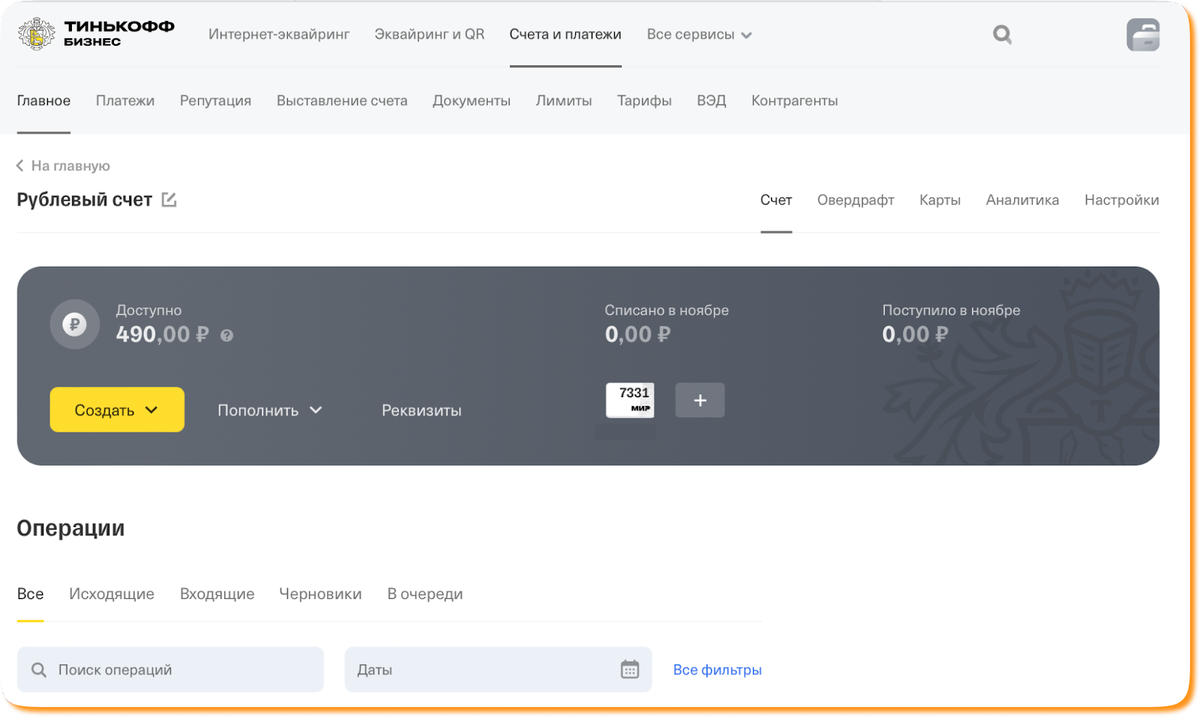The width and height of the screenshot is (1200, 717).
Task: Filter operations by Исходящие
Action: click(x=112, y=594)
